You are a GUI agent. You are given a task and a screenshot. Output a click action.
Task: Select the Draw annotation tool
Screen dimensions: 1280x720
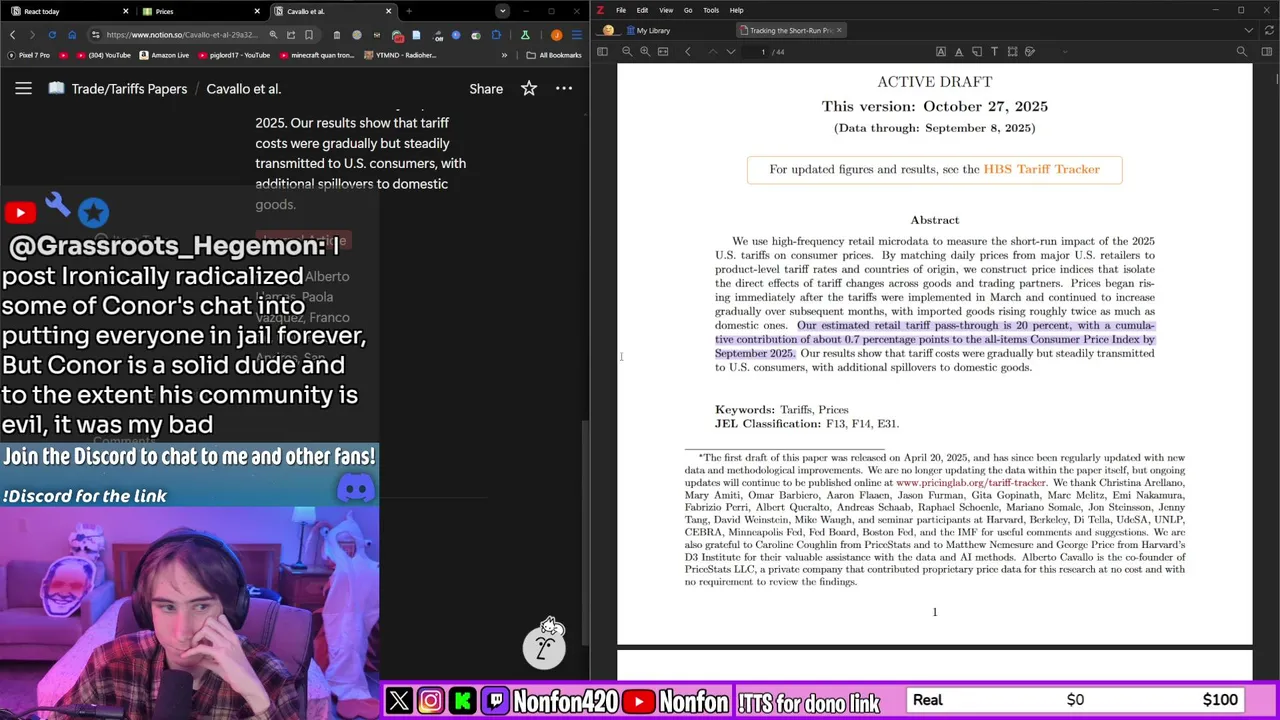tap(1030, 51)
